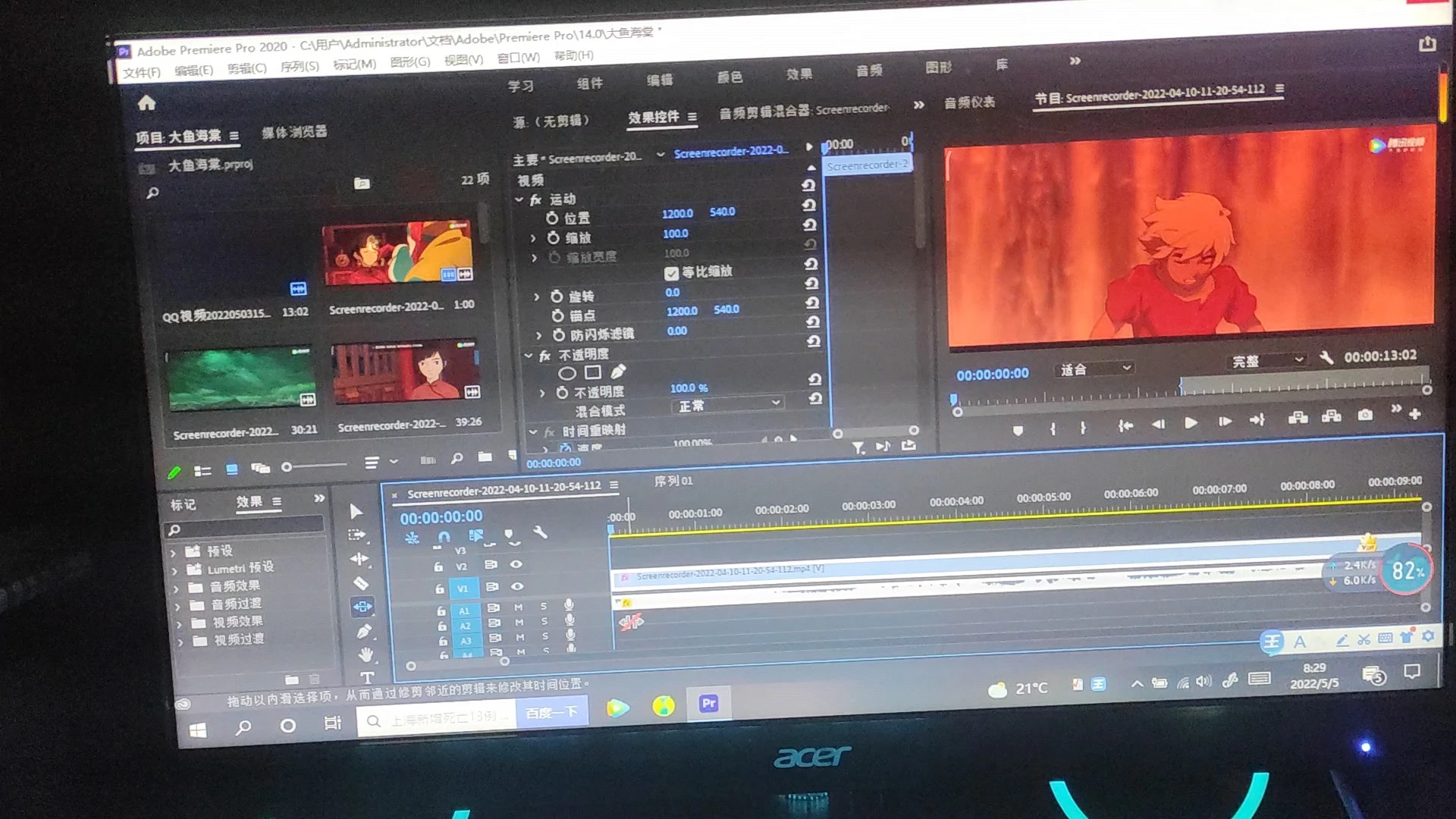Open timeline display settings wrench
The height and width of the screenshot is (819, 1456).
click(540, 532)
